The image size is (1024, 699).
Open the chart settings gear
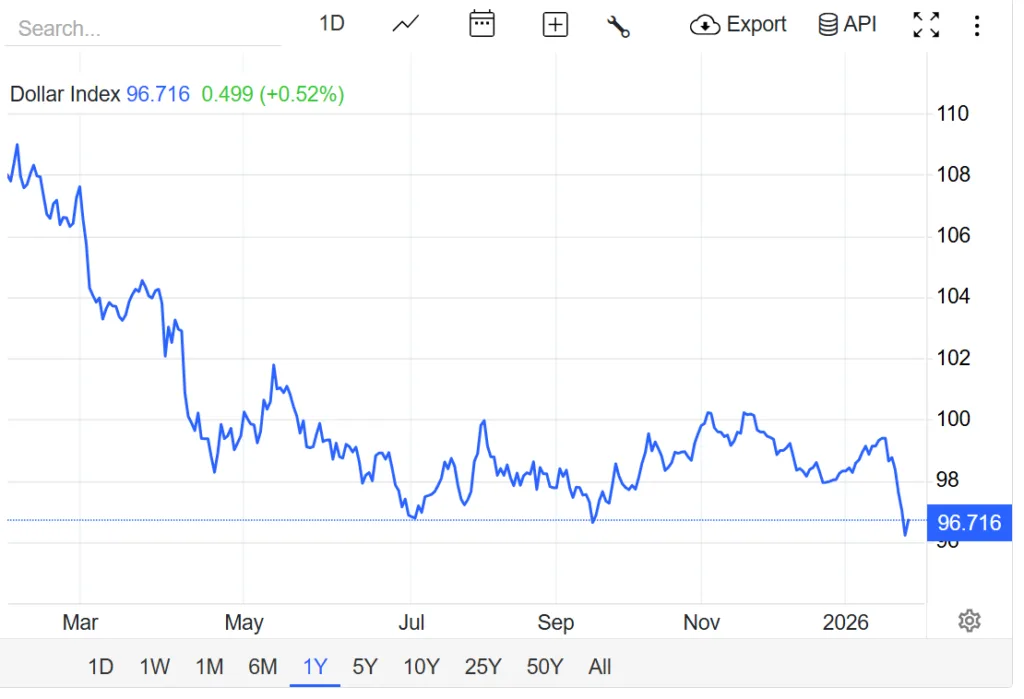click(x=969, y=621)
